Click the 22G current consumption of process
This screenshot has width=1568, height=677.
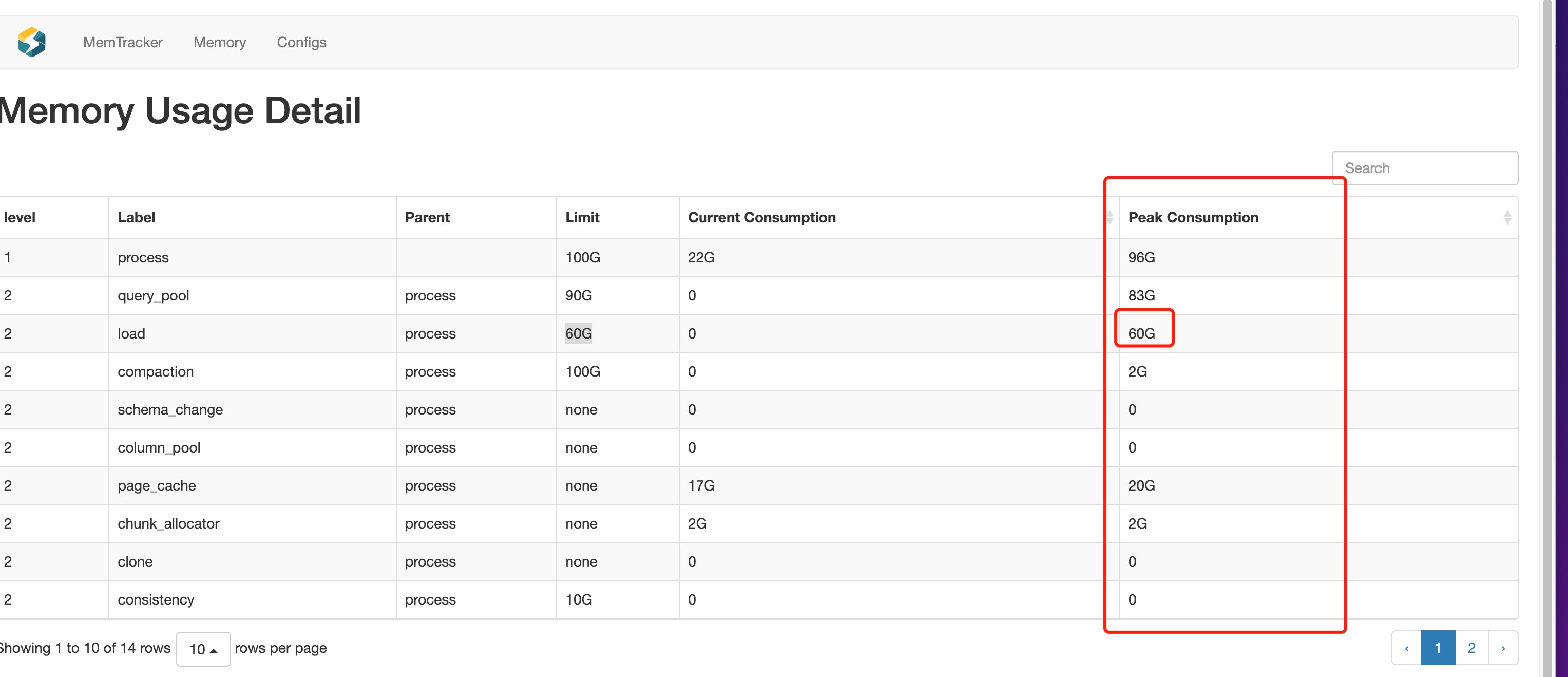point(701,257)
